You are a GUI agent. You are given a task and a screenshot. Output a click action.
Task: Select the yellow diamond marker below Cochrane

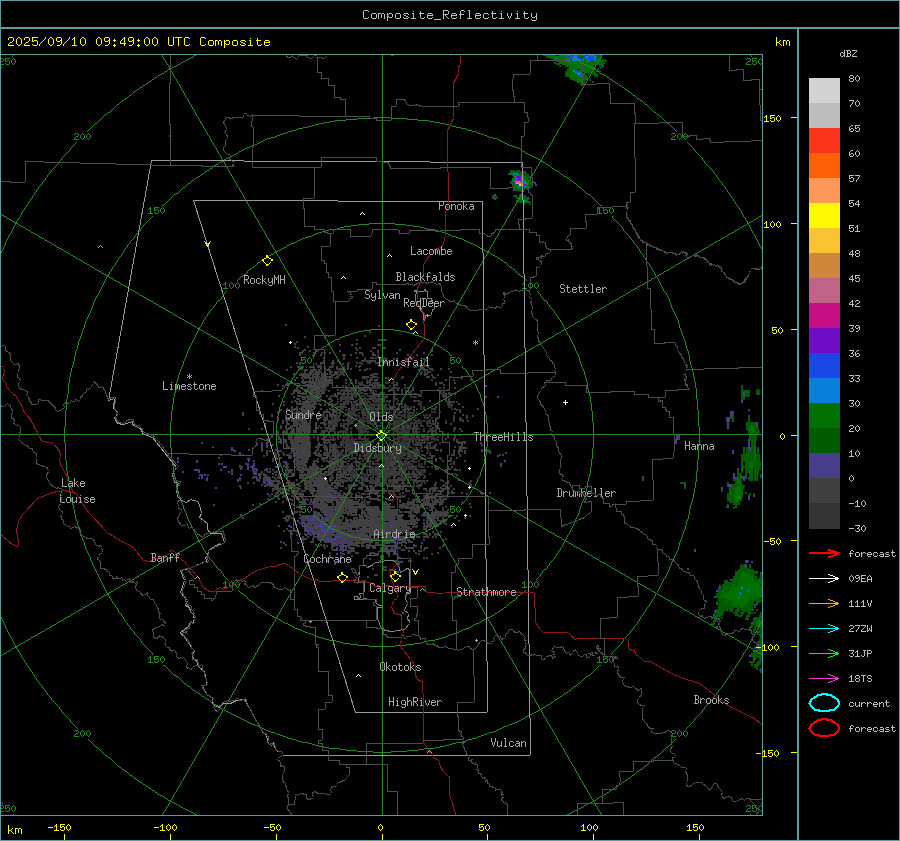tap(343, 578)
